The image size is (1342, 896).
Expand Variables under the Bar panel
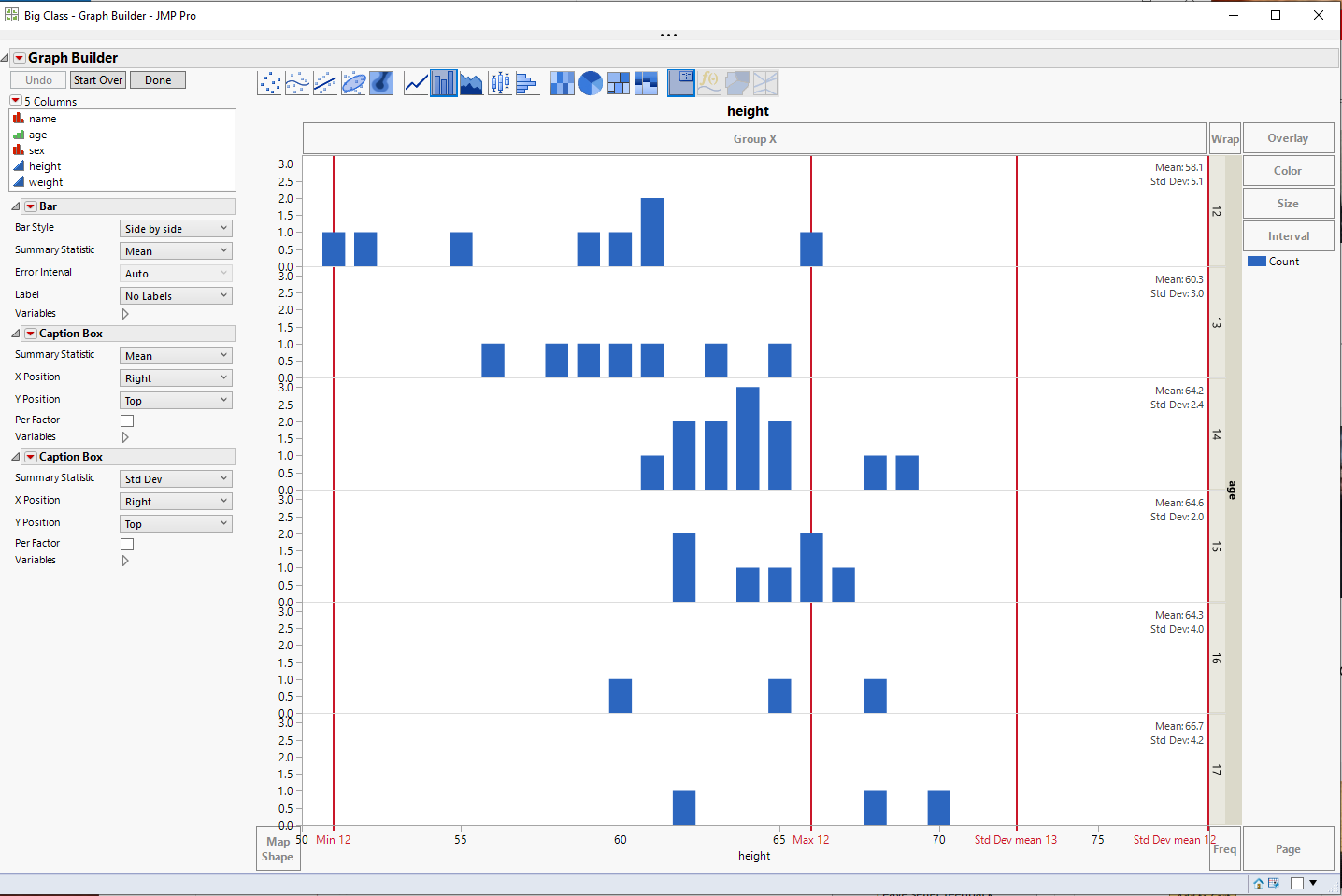pyautogui.click(x=125, y=313)
